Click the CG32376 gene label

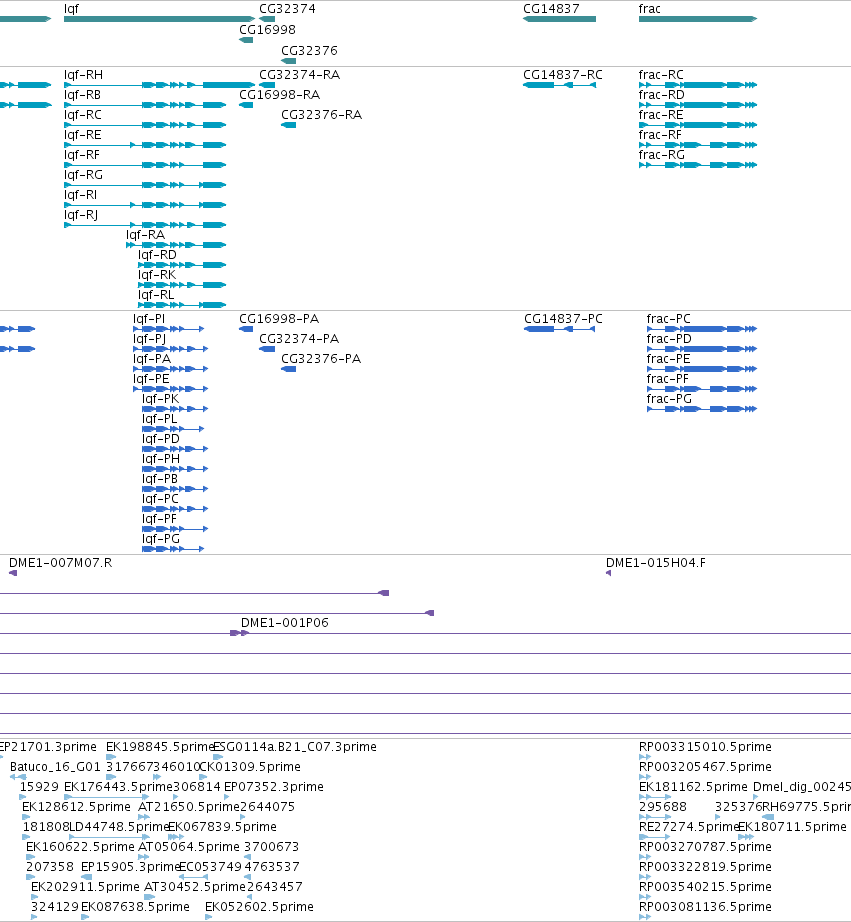309,51
